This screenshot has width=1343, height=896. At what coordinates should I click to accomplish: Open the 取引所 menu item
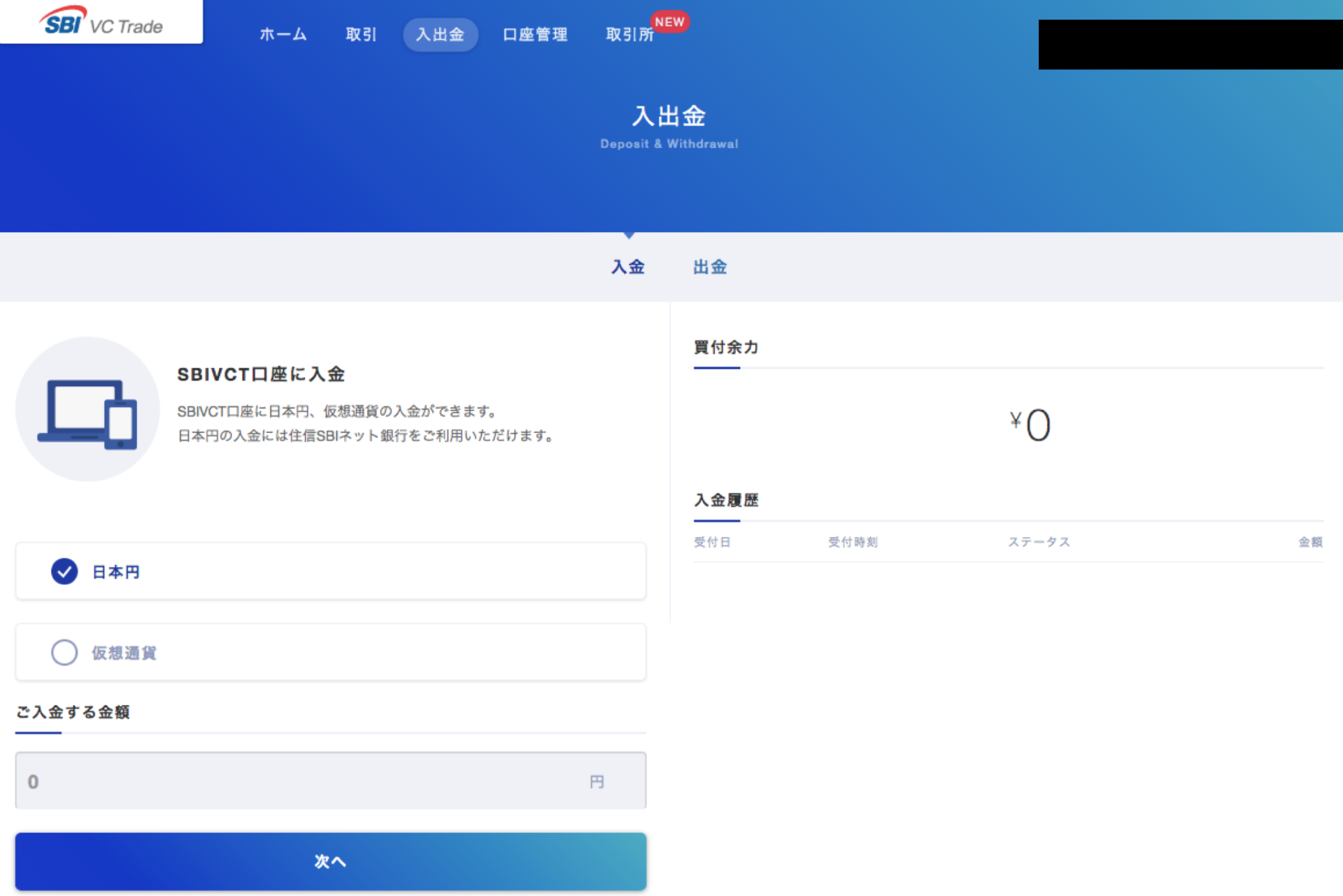630,34
